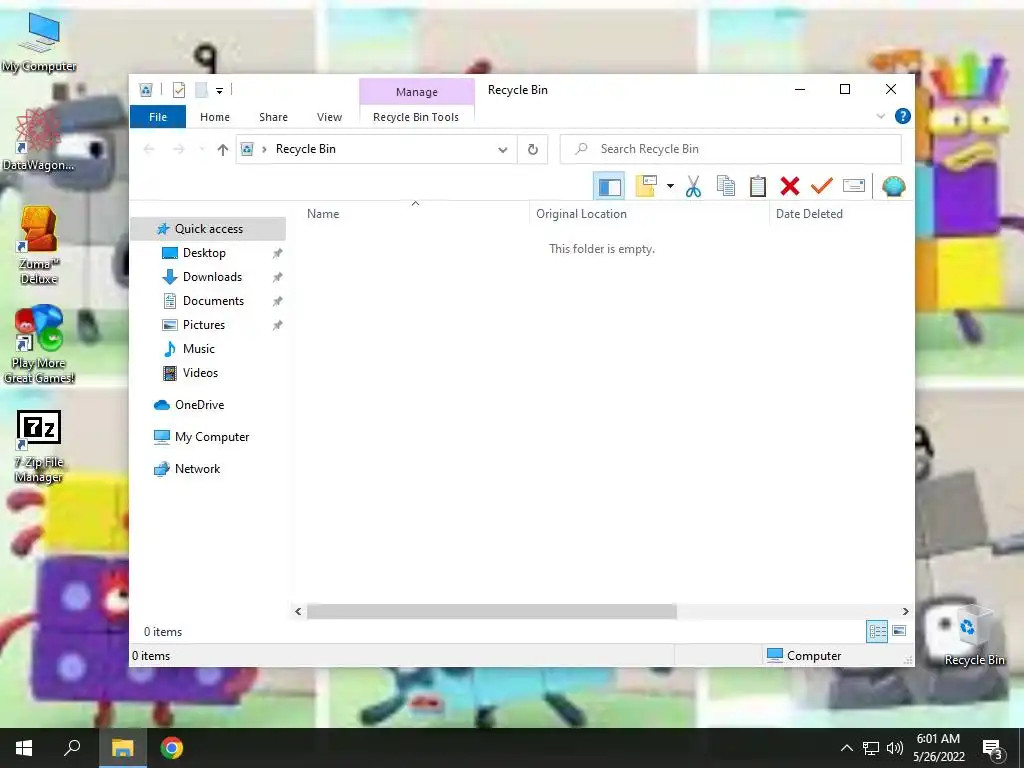Select Documents in the navigation pane
The image size is (1024, 768).
coord(213,301)
